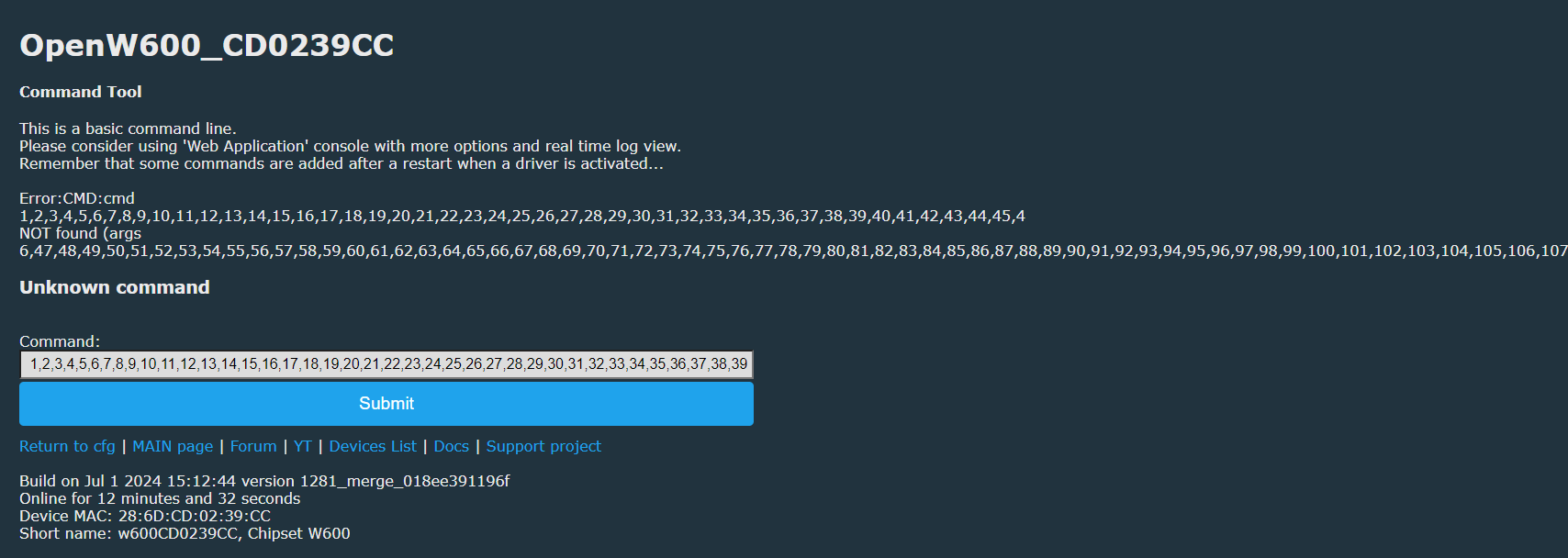Open the Docs link
The width and height of the screenshot is (1568, 558).
(451, 446)
